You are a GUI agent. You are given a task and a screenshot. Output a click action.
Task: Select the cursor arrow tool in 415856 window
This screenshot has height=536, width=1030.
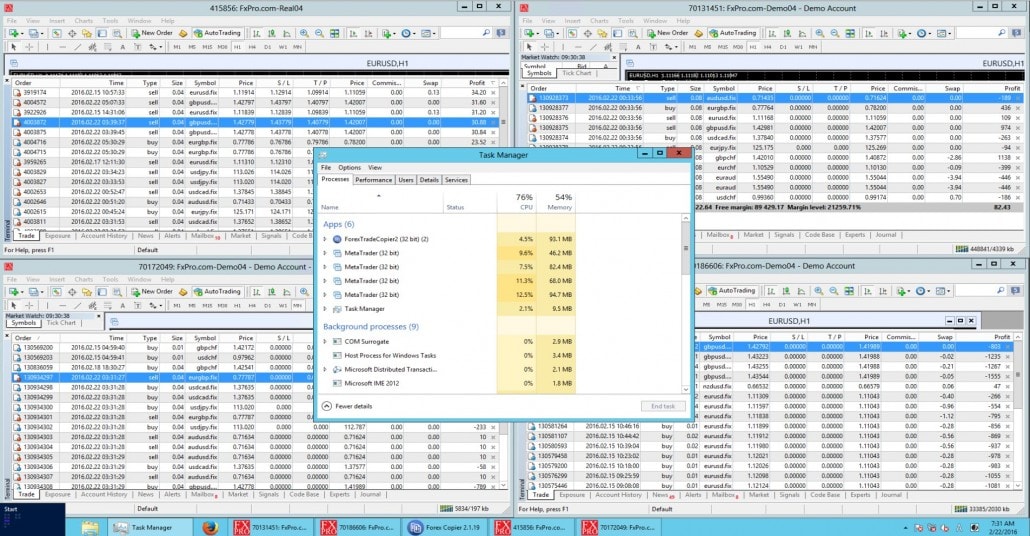click(14, 47)
